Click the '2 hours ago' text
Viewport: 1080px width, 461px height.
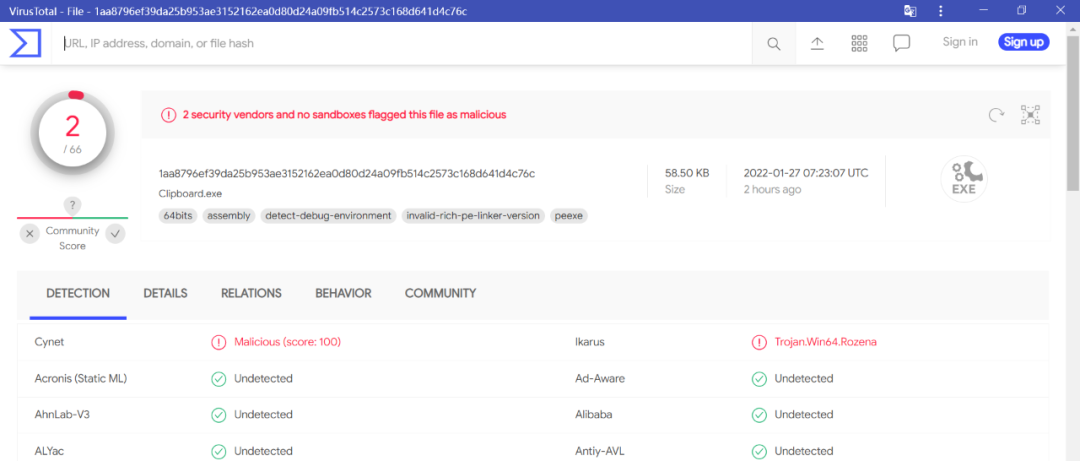point(772,189)
